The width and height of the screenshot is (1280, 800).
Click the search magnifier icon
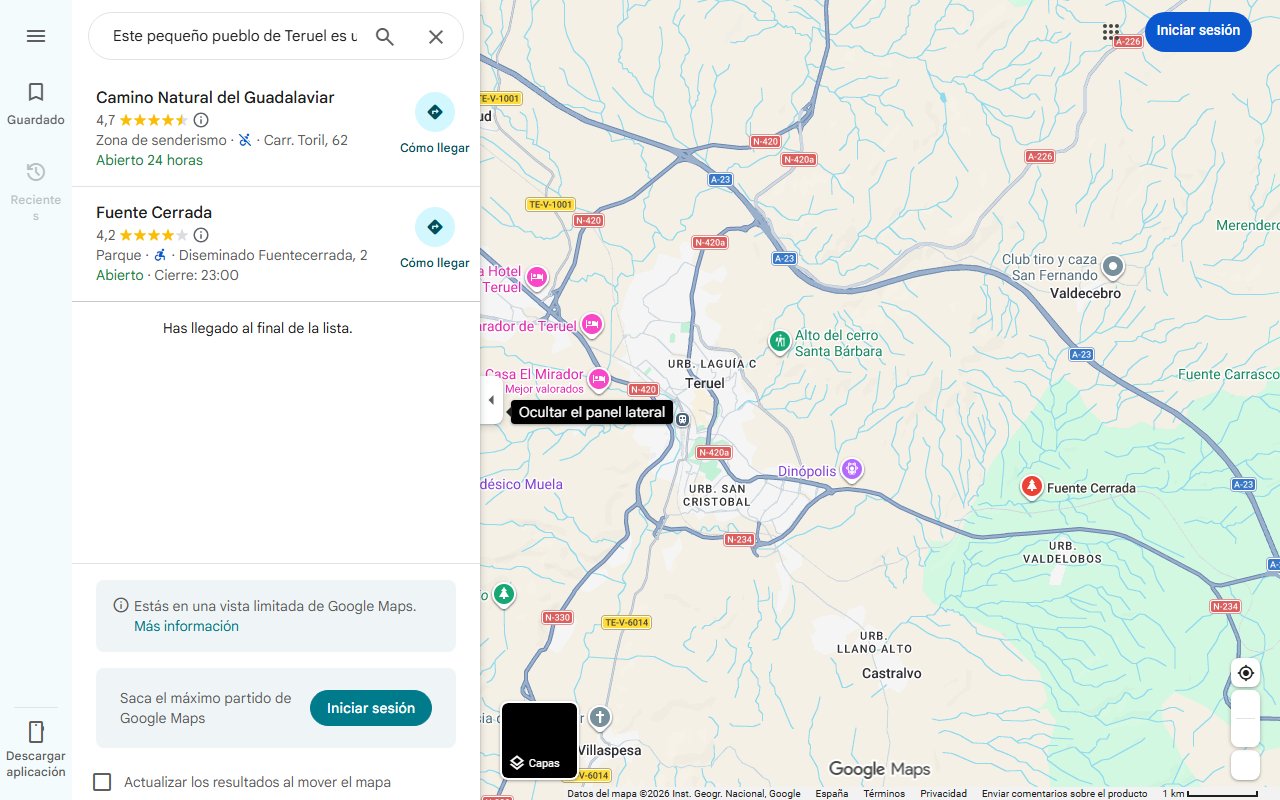click(385, 36)
